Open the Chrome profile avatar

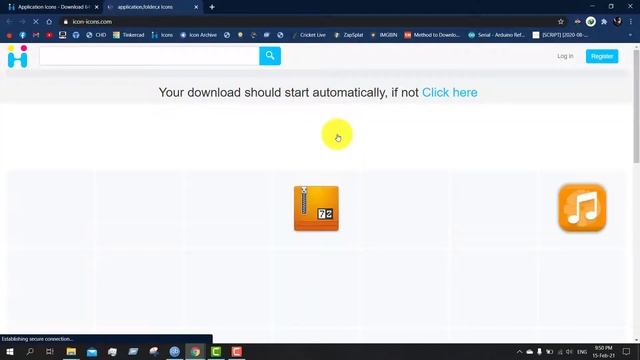pyautogui.click(x=618, y=22)
